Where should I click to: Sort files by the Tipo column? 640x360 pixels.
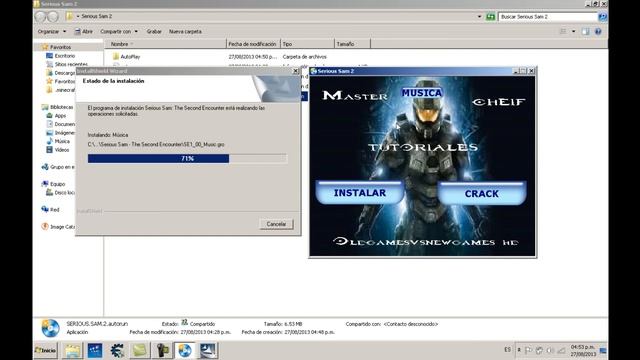(307, 44)
